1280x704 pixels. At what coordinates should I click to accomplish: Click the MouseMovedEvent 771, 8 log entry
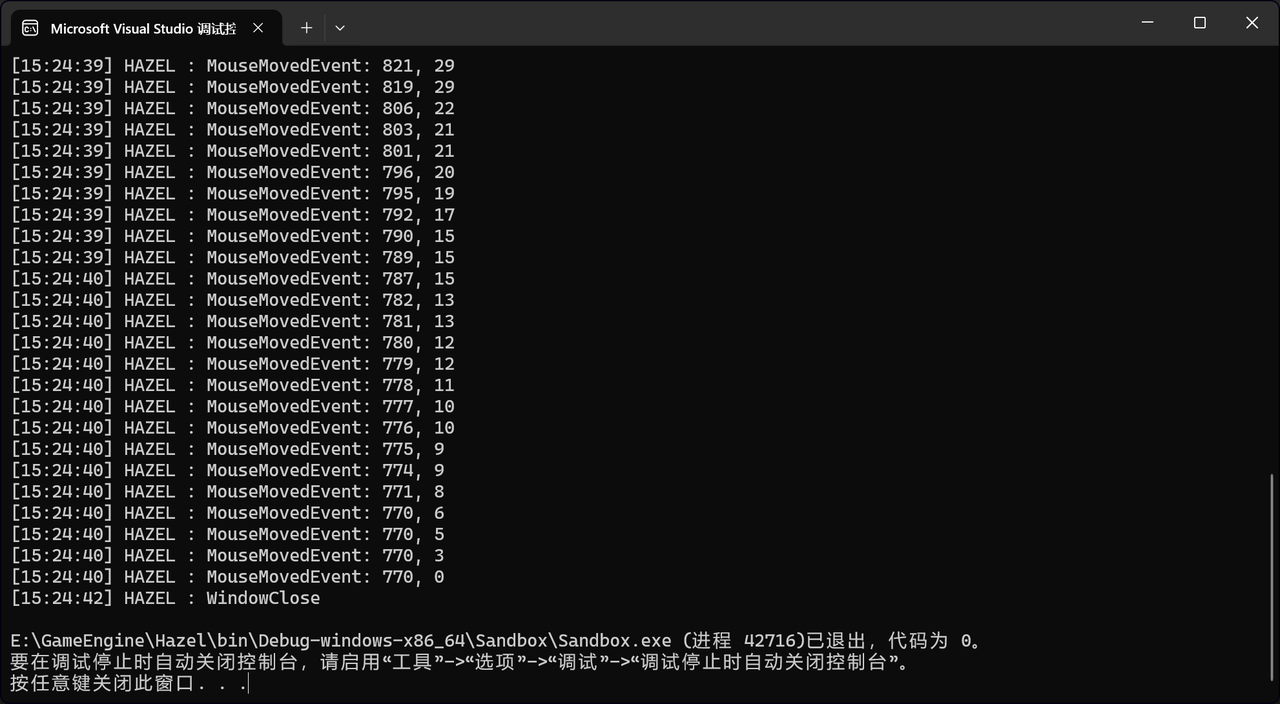click(227, 492)
